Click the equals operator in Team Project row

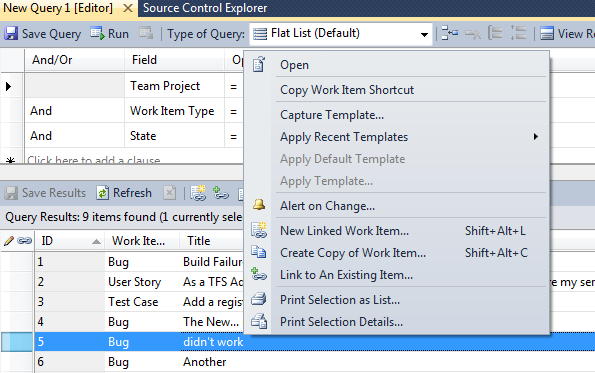tap(233, 87)
